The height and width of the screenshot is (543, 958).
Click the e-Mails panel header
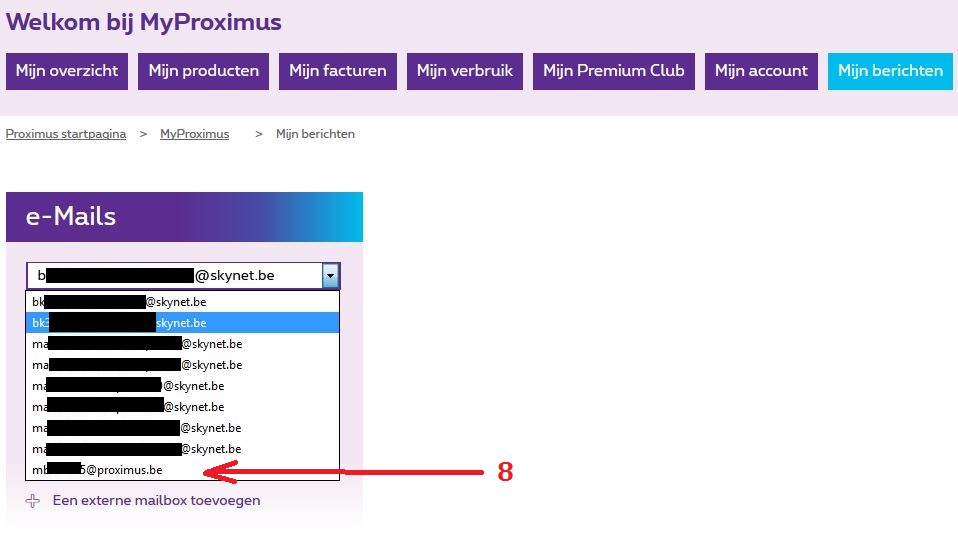click(x=184, y=217)
